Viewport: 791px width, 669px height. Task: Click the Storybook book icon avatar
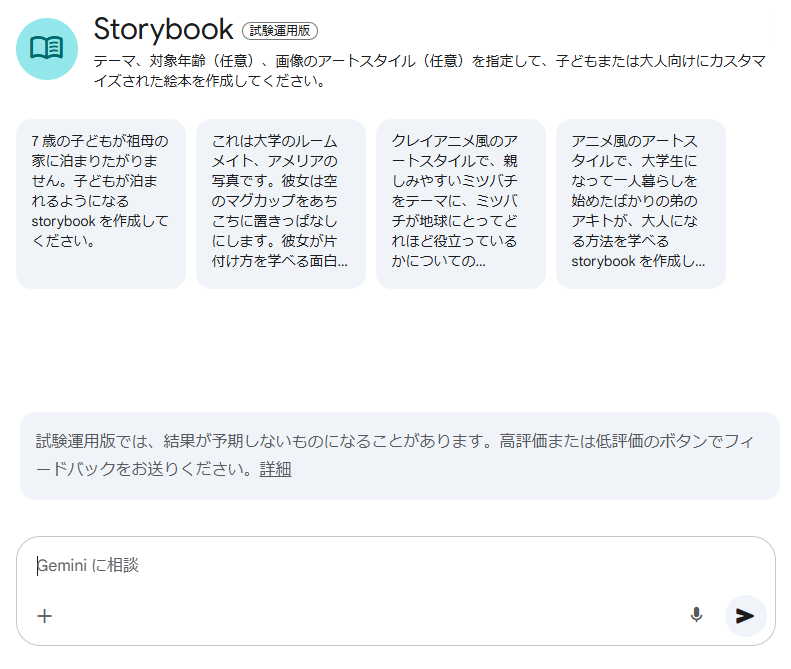click(x=47, y=49)
